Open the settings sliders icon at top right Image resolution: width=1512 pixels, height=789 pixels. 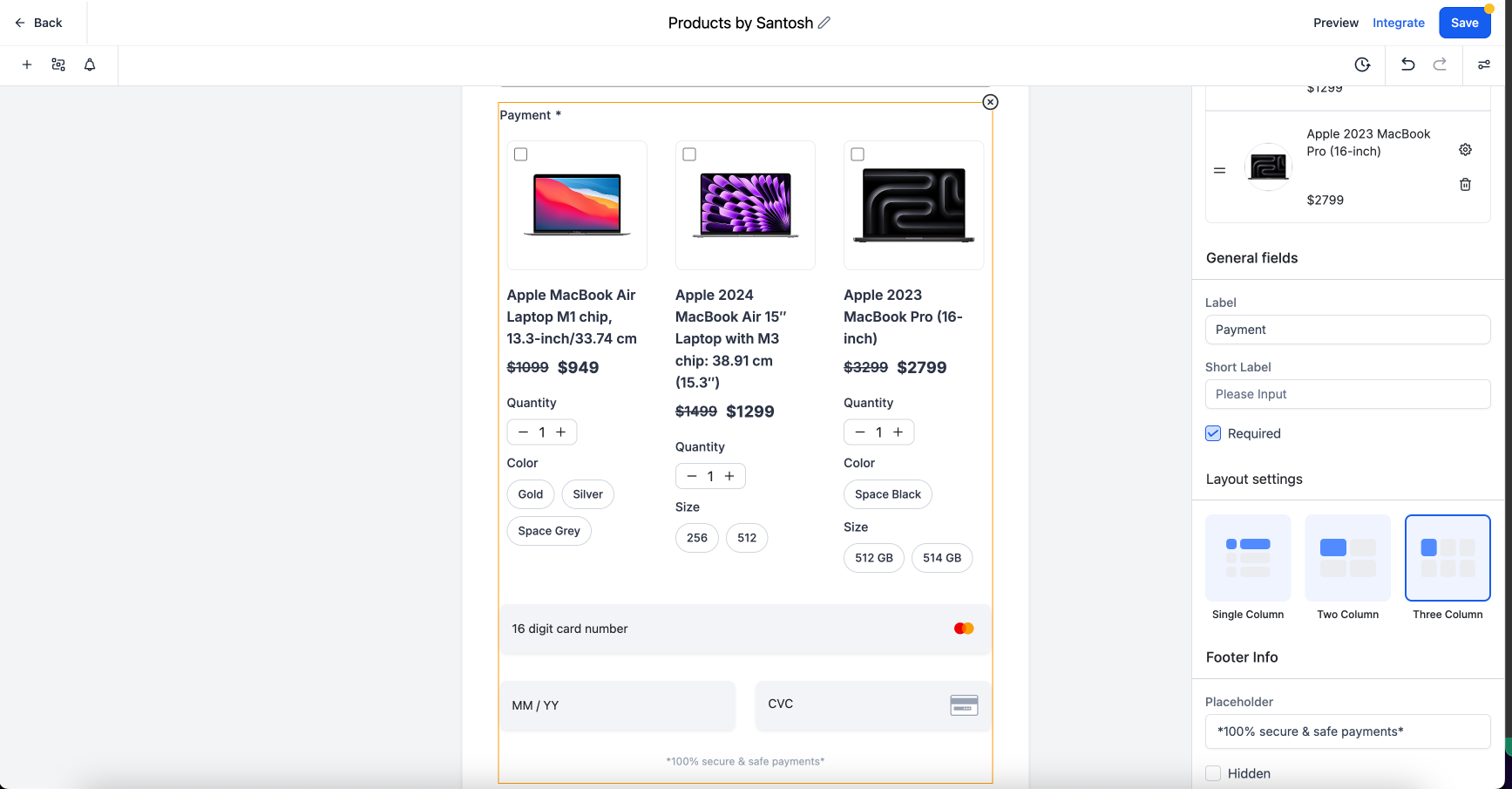pos(1483,65)
